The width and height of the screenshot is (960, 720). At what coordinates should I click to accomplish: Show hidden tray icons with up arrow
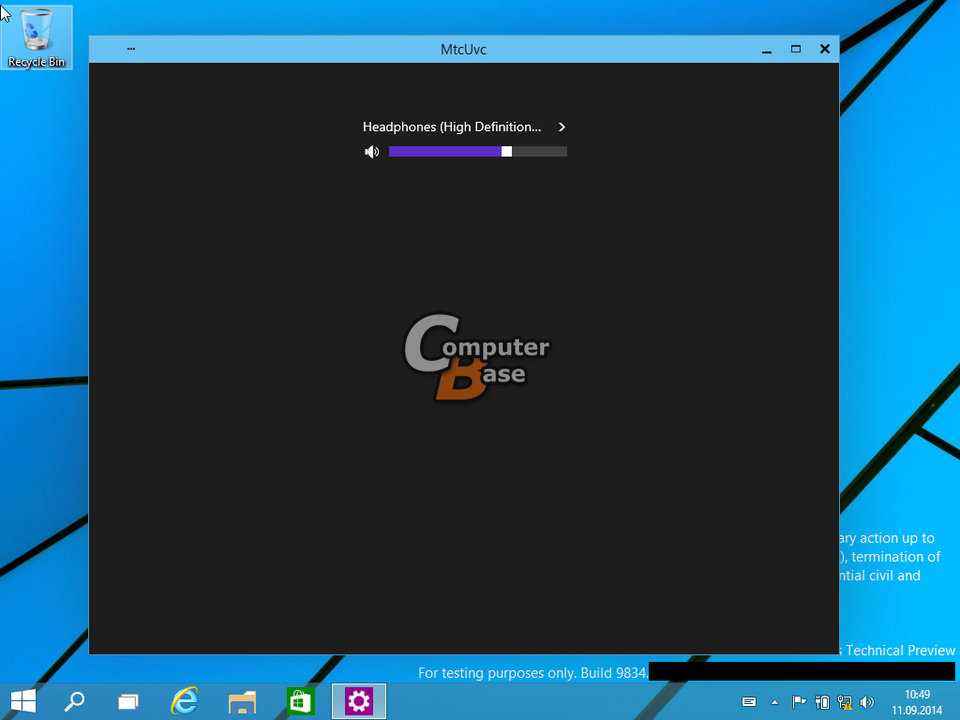coord(774,702)
